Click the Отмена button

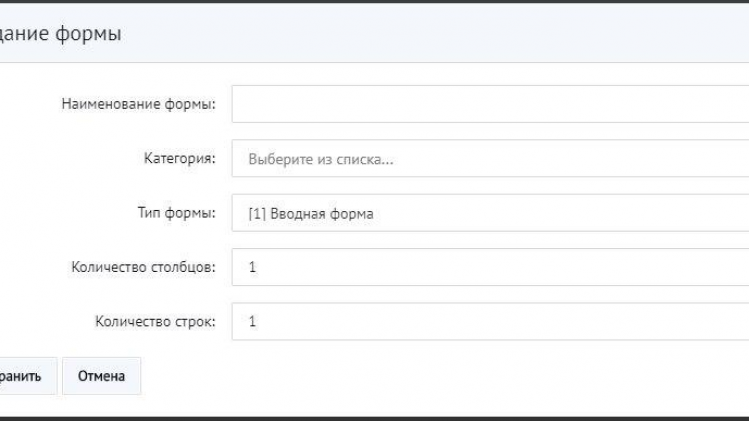click(101, 376)
